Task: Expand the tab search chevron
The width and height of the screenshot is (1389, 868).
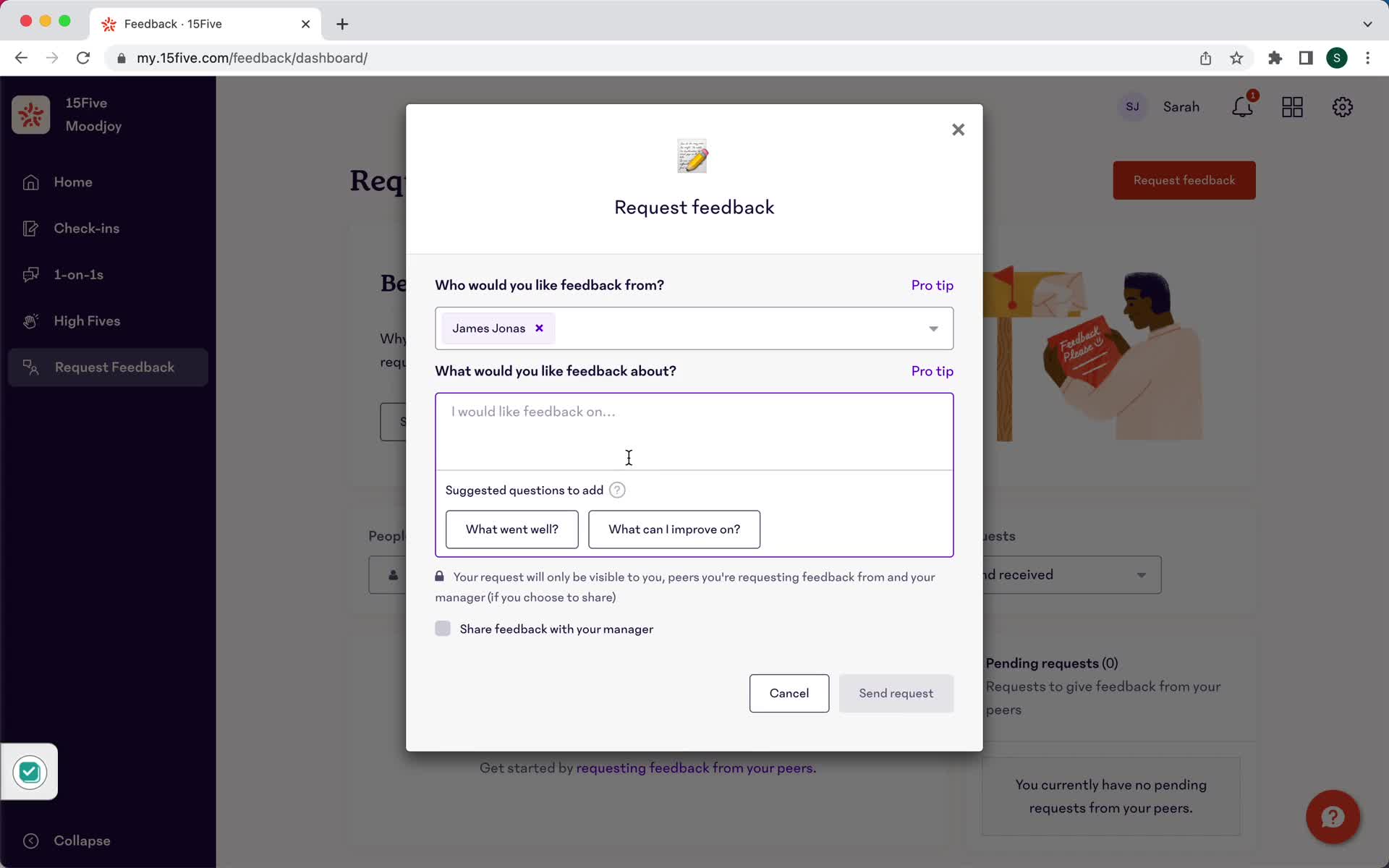Action: 1367,24
